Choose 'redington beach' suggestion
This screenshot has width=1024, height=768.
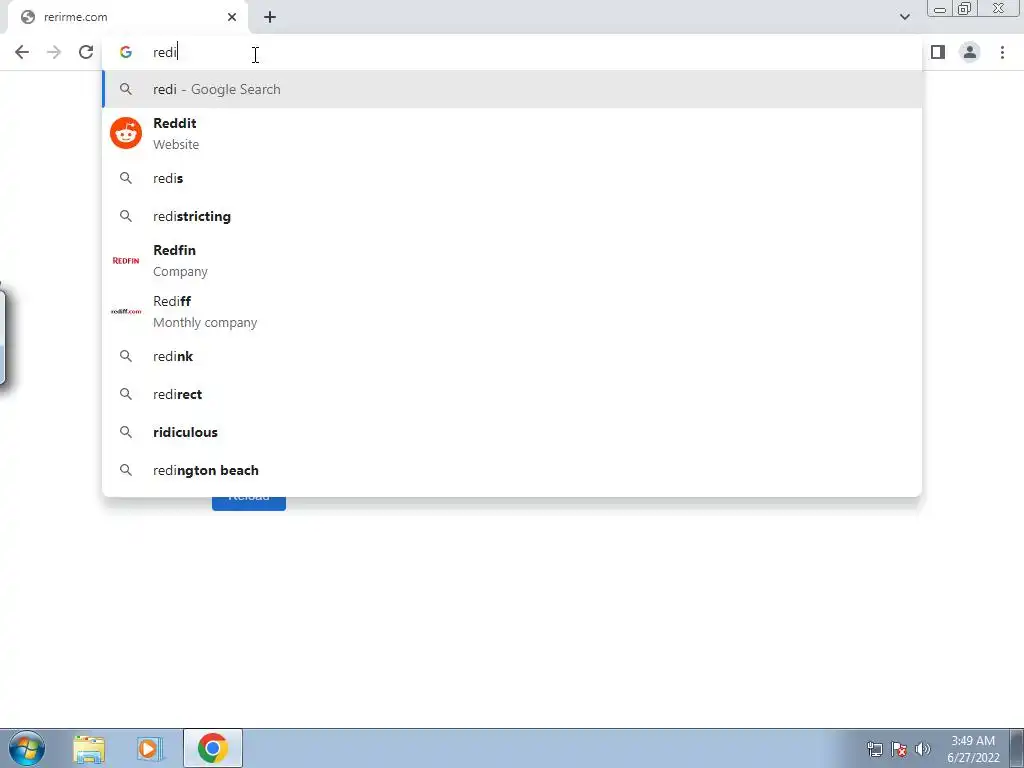point(512,470)
